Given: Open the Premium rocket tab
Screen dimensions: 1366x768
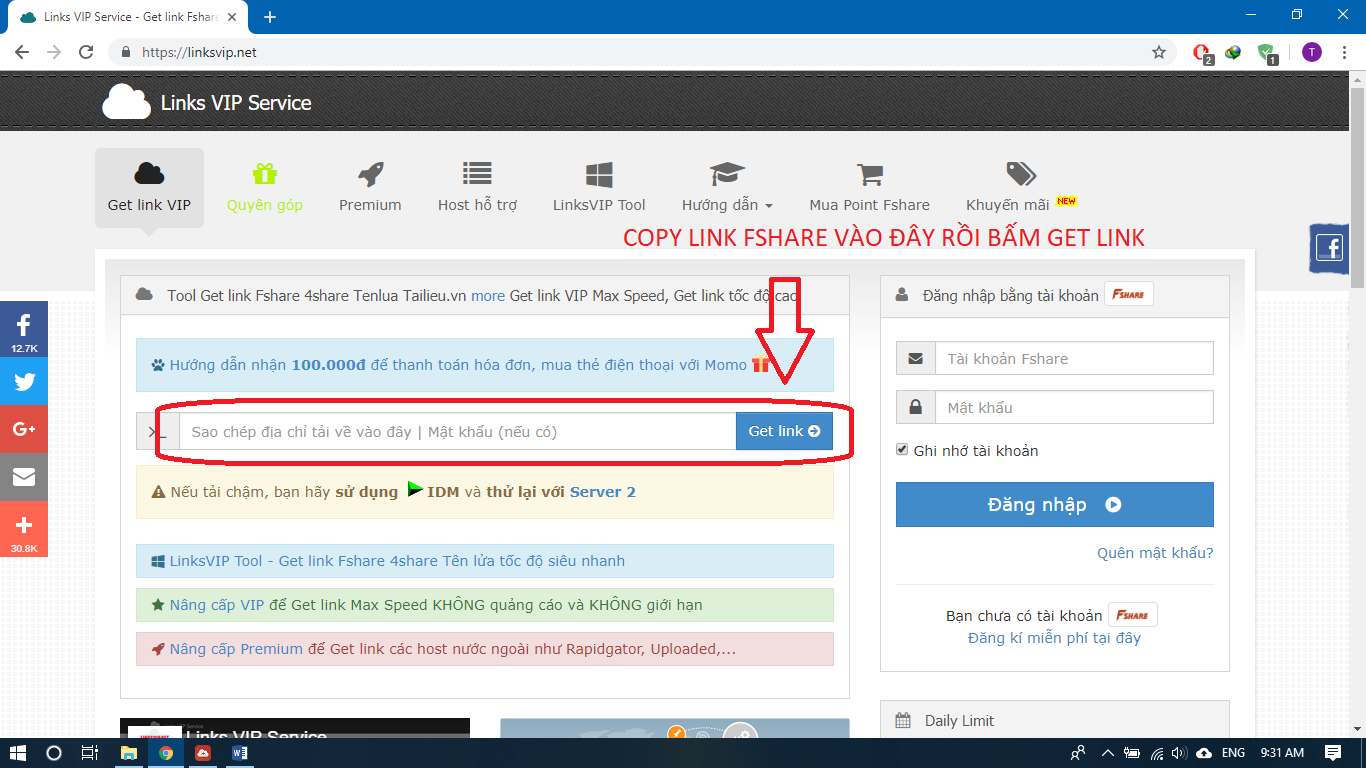Looking at the screenshot, I should [x=370, y=188].
